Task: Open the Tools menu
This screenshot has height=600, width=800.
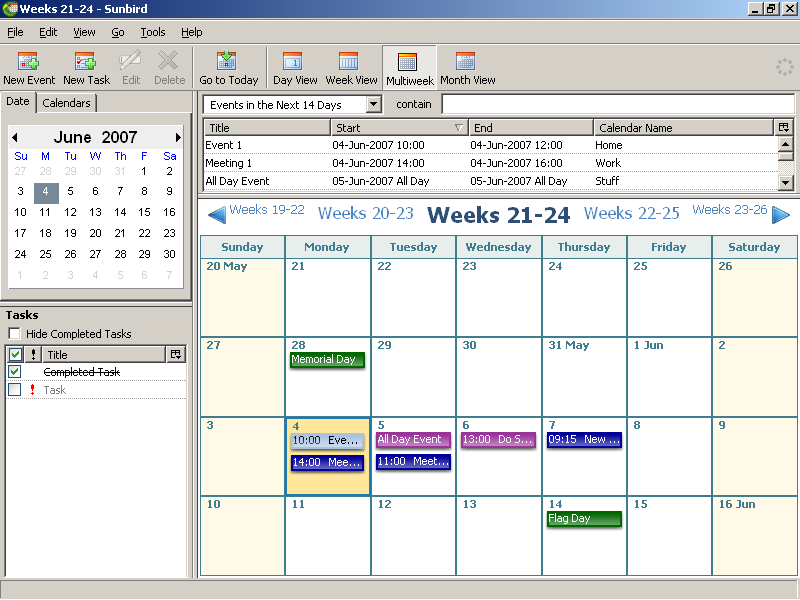Action: (153, 32)
